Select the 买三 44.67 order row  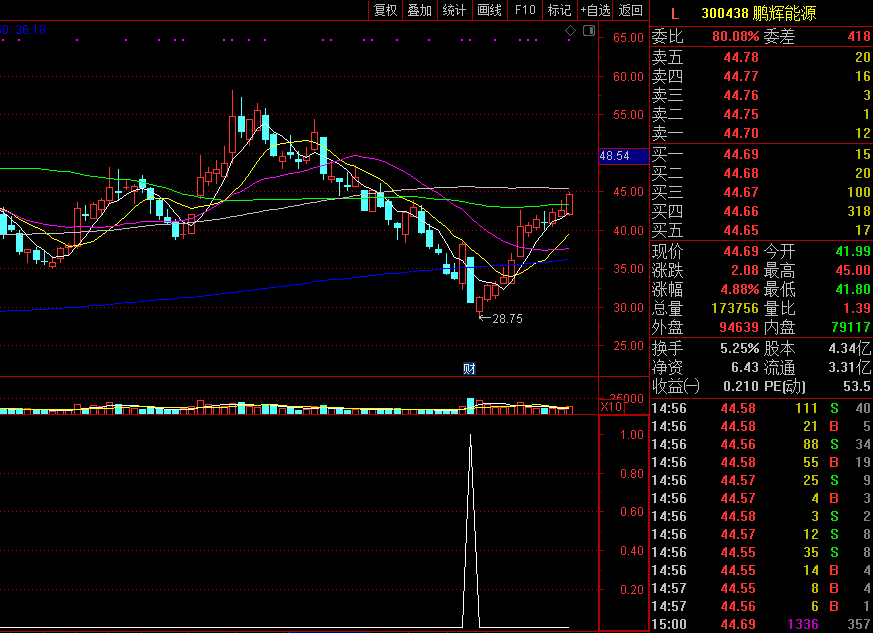[x=761, y=192]
